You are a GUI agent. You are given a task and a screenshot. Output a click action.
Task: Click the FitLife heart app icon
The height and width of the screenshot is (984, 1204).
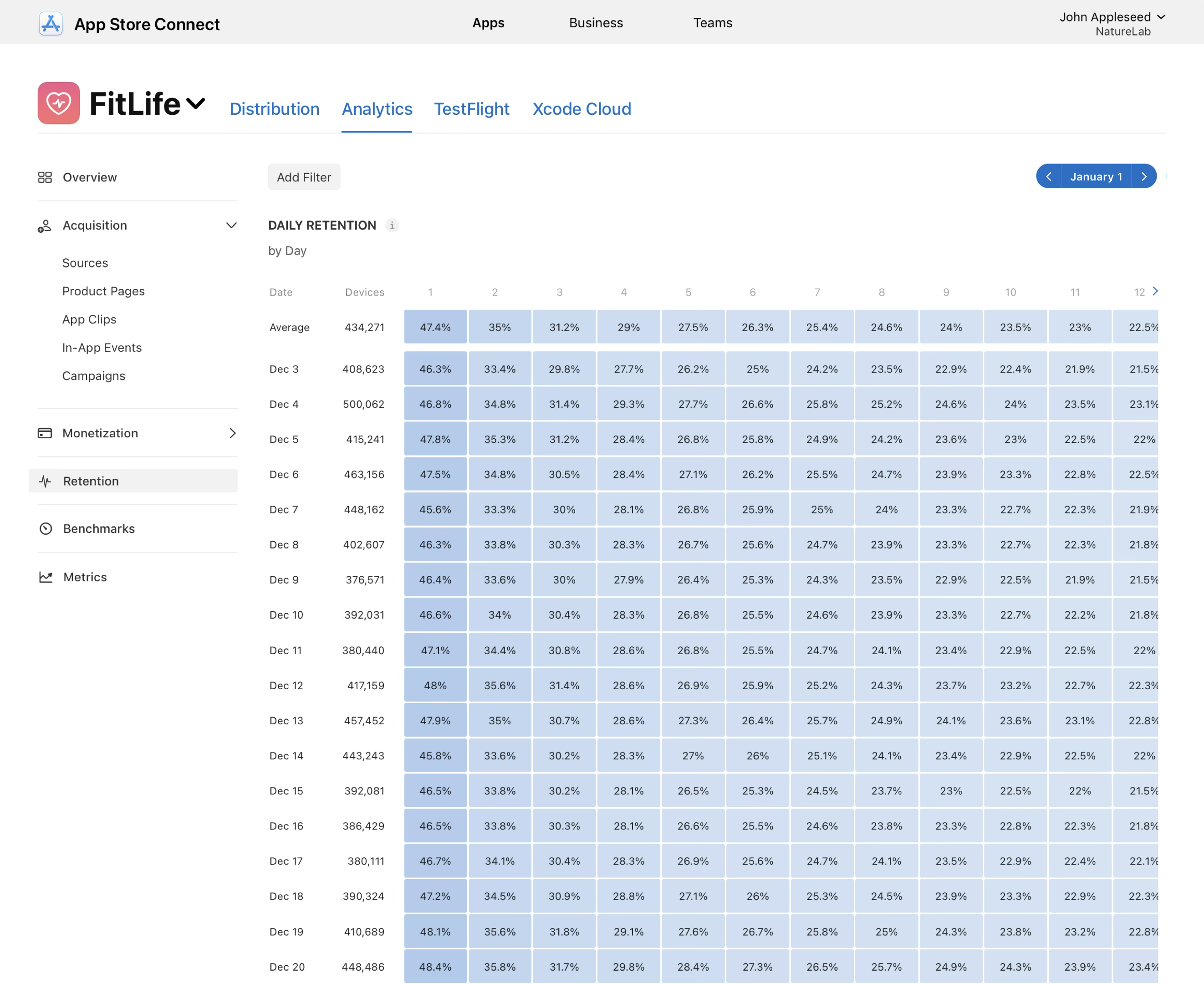(x=59, y=103)
